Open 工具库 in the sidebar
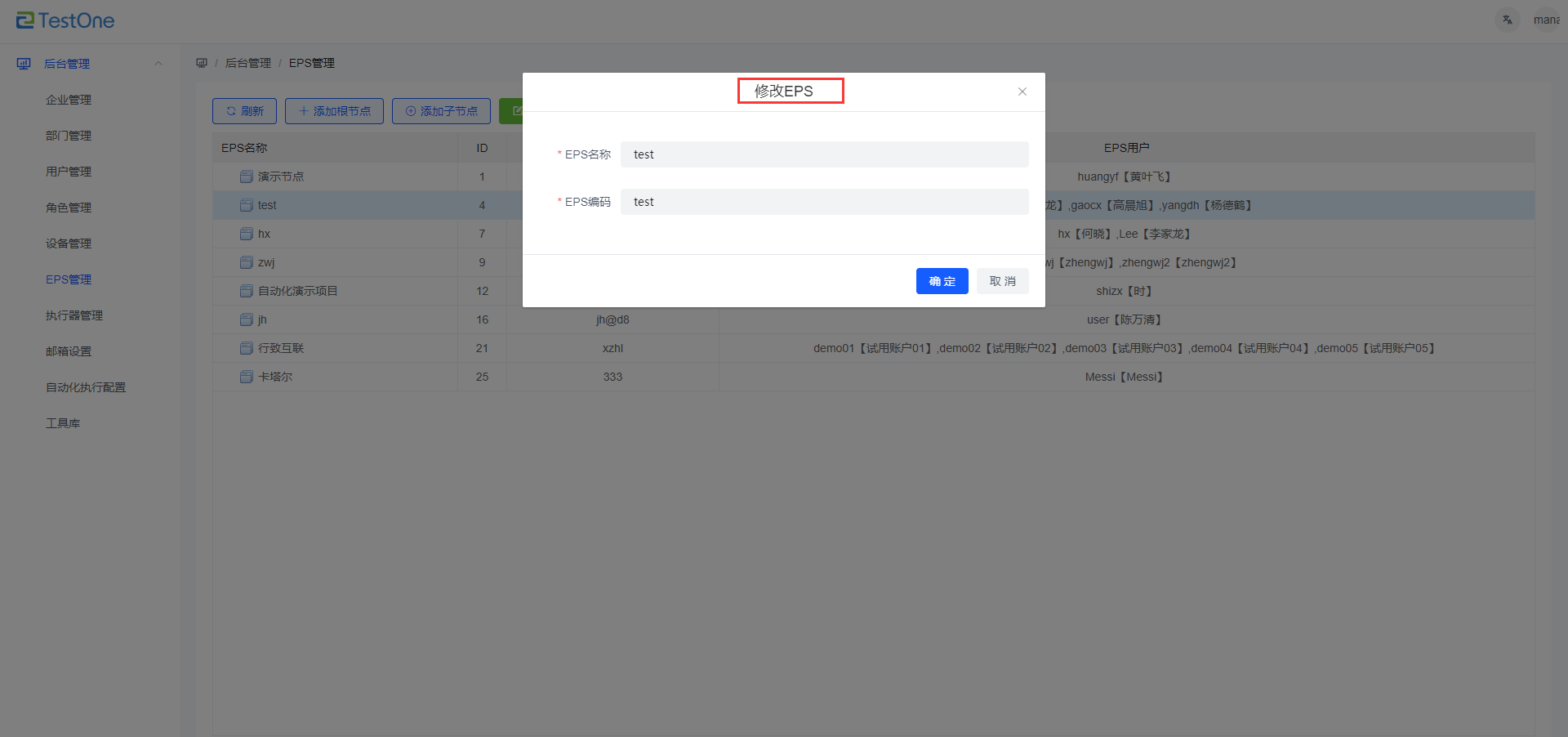The width and height of the screenshot is (1568, 737). pyautogui.click(x=63, y=423)
